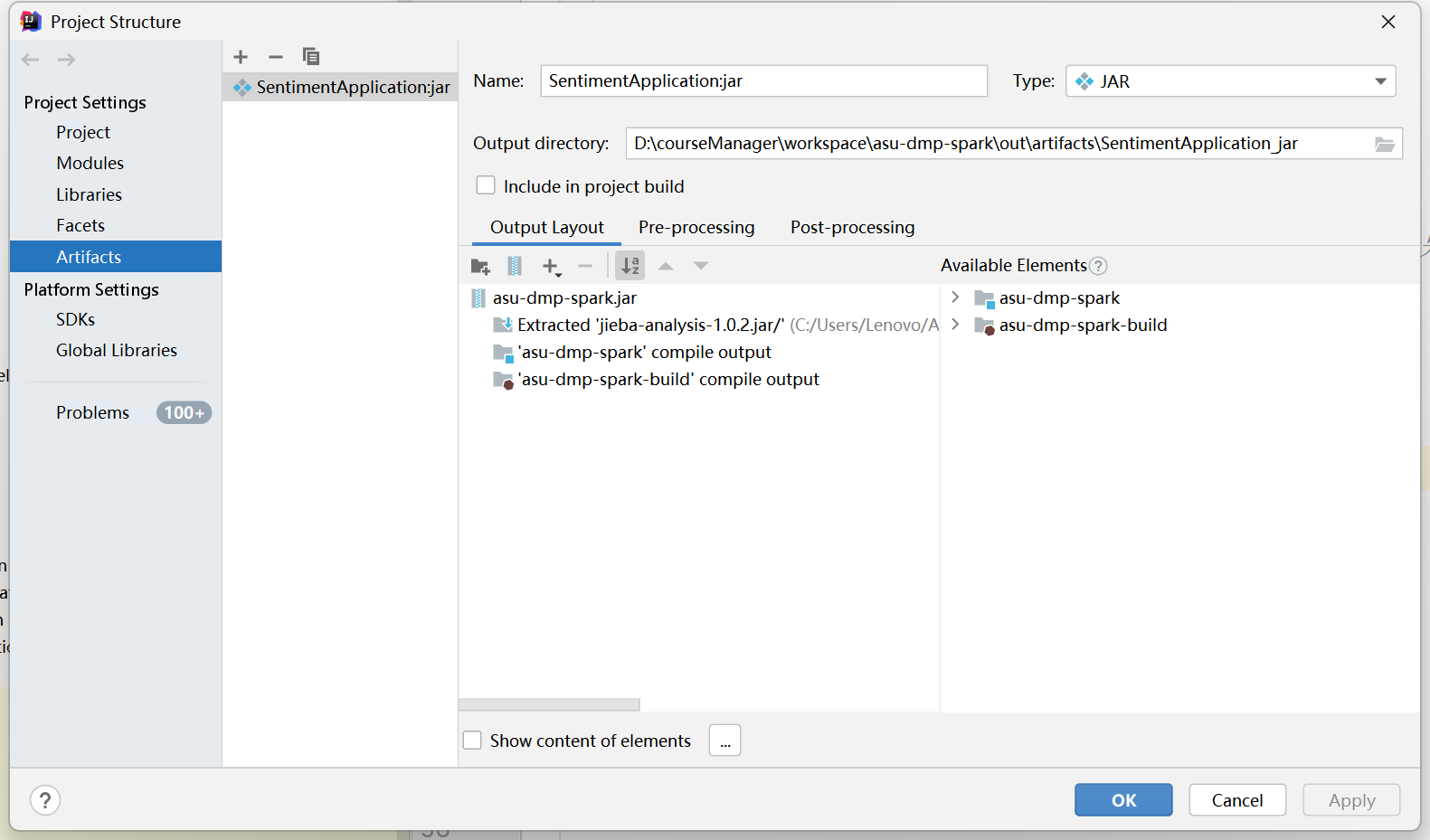Toggle sort elements by names and types

pos(630,266)
